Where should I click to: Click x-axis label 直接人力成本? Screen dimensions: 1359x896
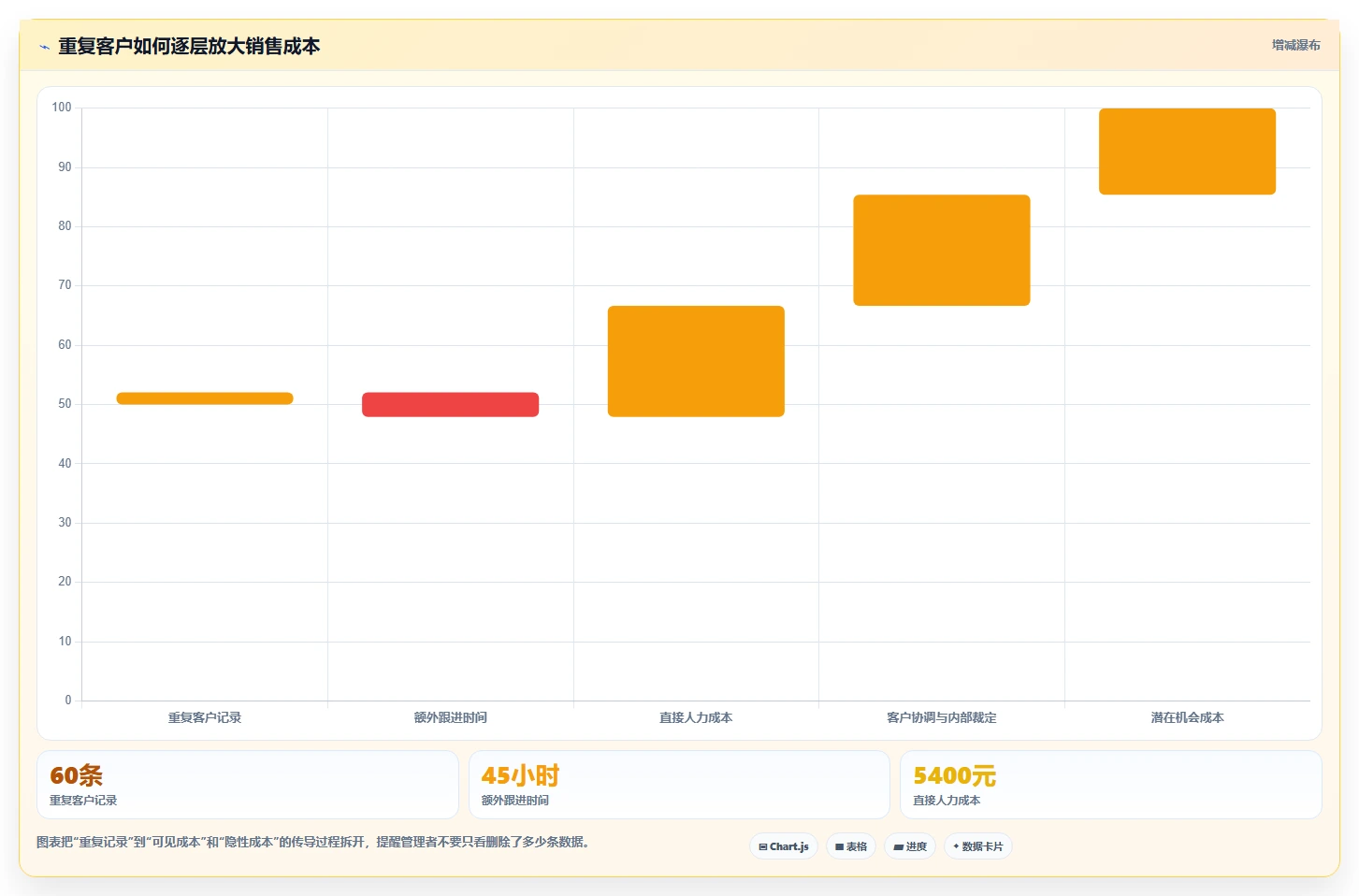696,717
